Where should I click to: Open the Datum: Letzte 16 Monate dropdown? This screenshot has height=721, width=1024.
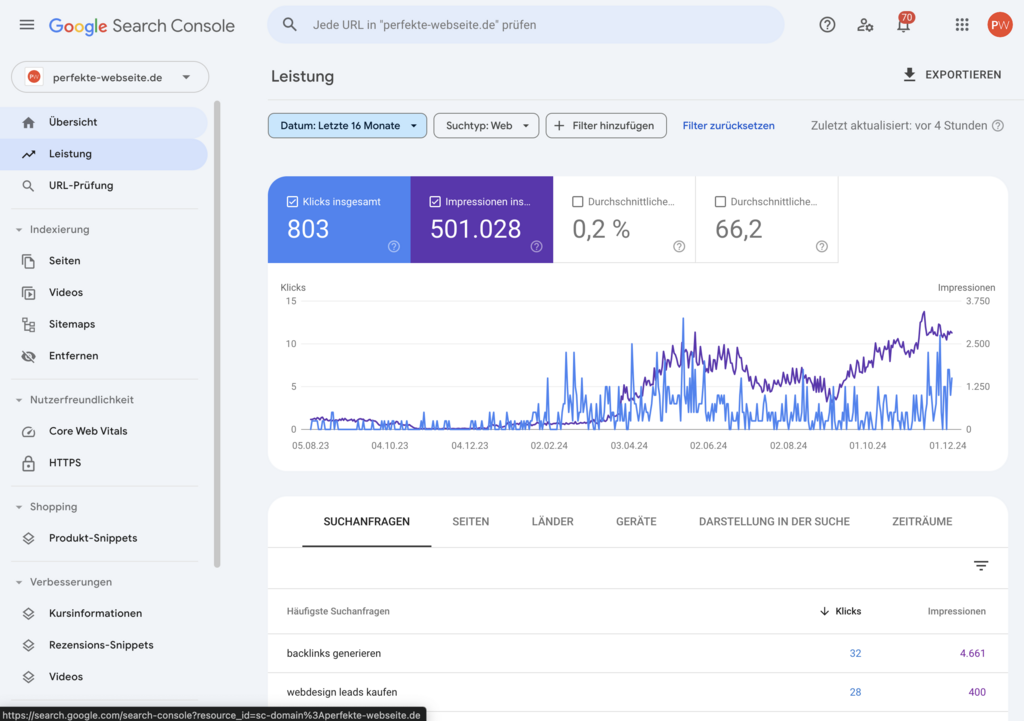coord(347,126)
